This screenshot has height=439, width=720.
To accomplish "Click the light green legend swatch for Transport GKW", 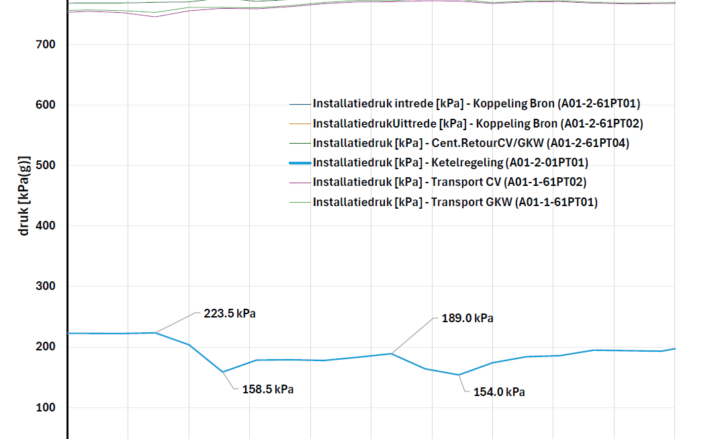I will pos(300,203).
